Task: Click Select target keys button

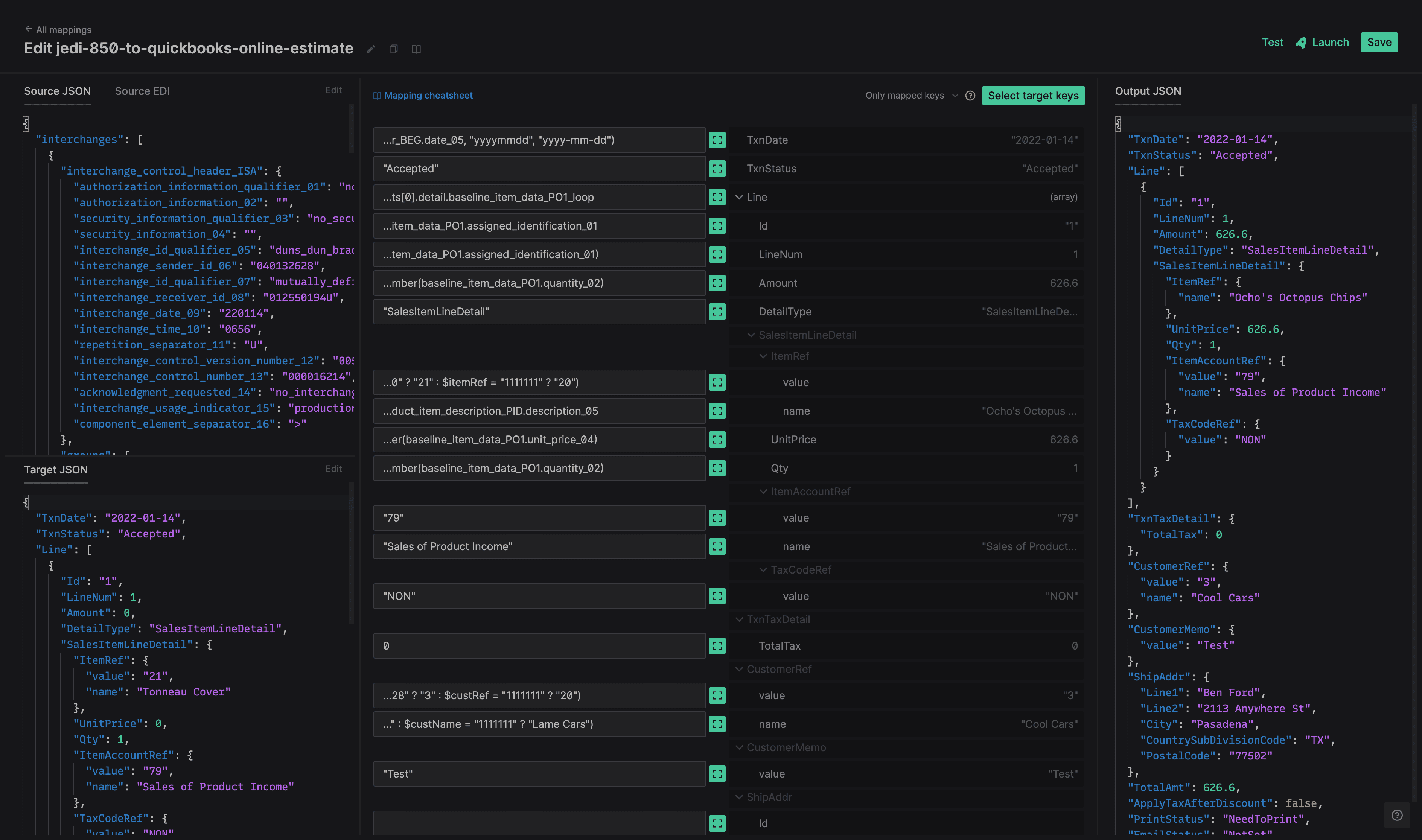Action: point(1033,94)
